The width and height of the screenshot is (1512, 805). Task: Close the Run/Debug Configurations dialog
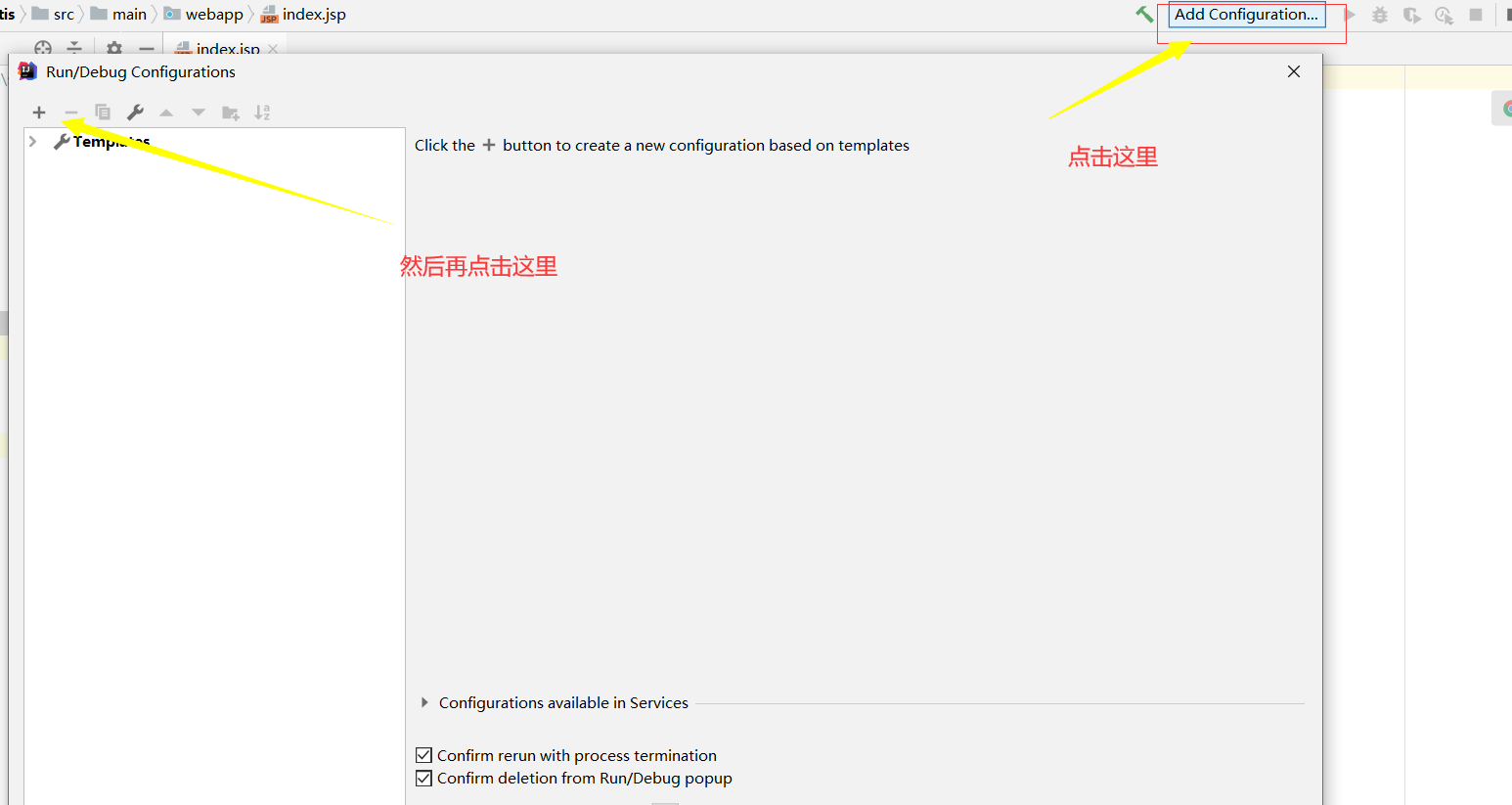click(1294, 71)
